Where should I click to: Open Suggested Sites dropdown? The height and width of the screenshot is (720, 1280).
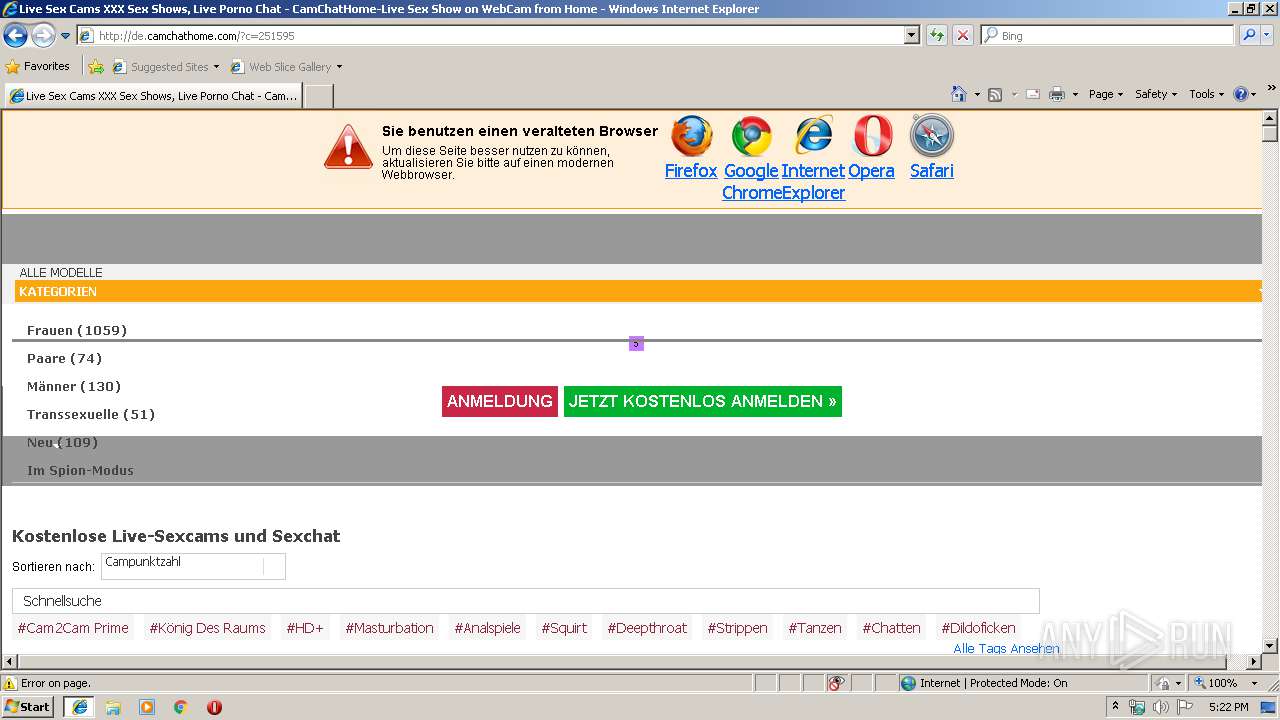pyautogui.click(x=165, y=67)
